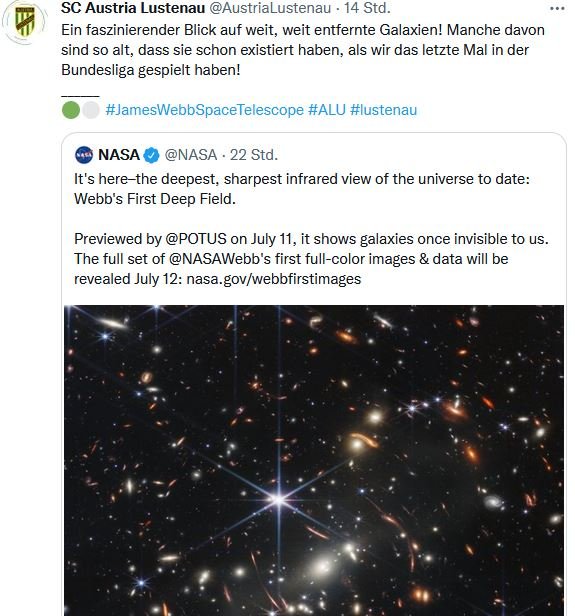Open the @AustriaLustenau handle link
The width and height of the screenshot is (575, 616).
(x=270, y=8)
